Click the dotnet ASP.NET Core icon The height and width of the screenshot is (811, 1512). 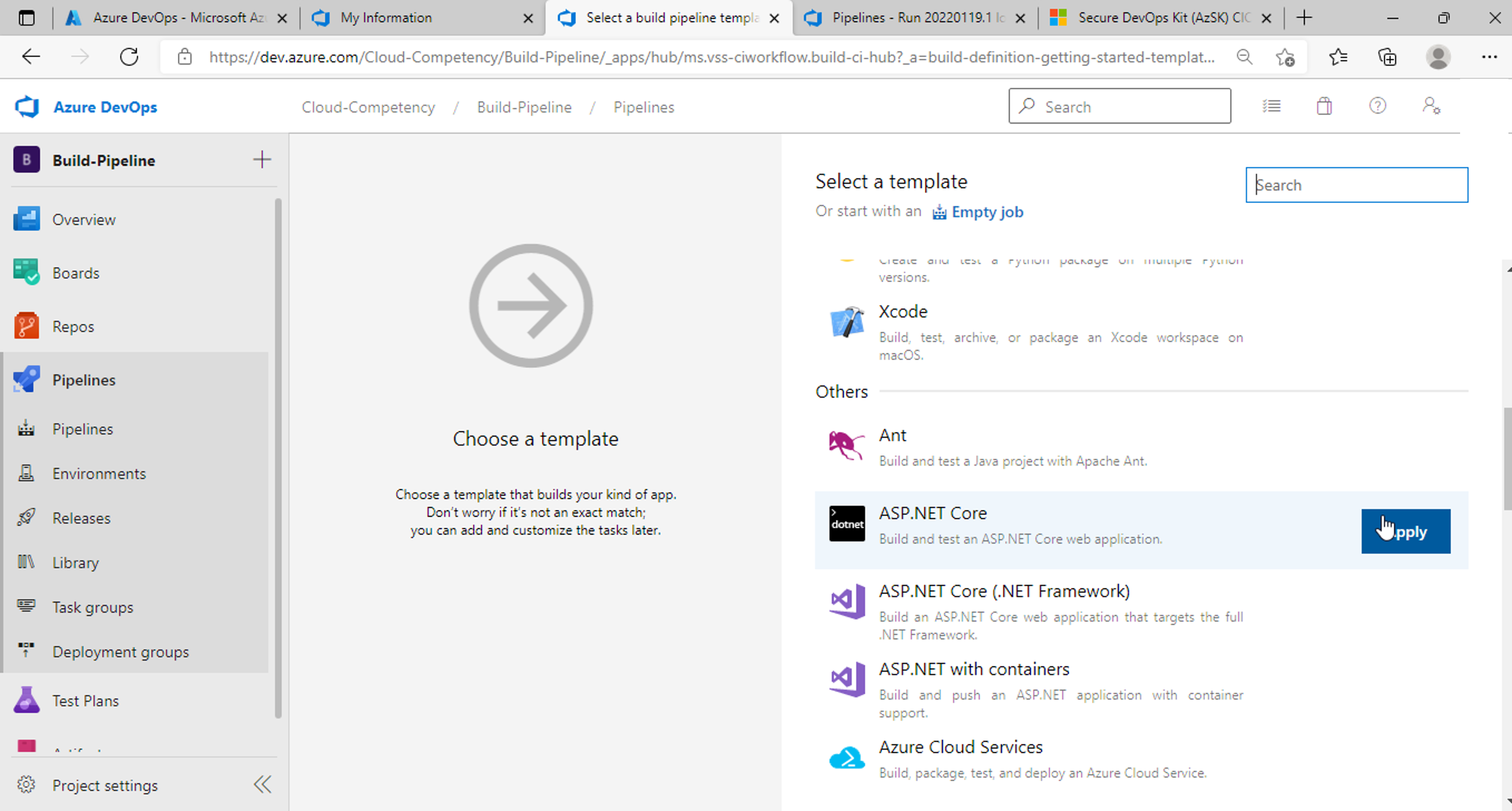(x=847, y=523)
